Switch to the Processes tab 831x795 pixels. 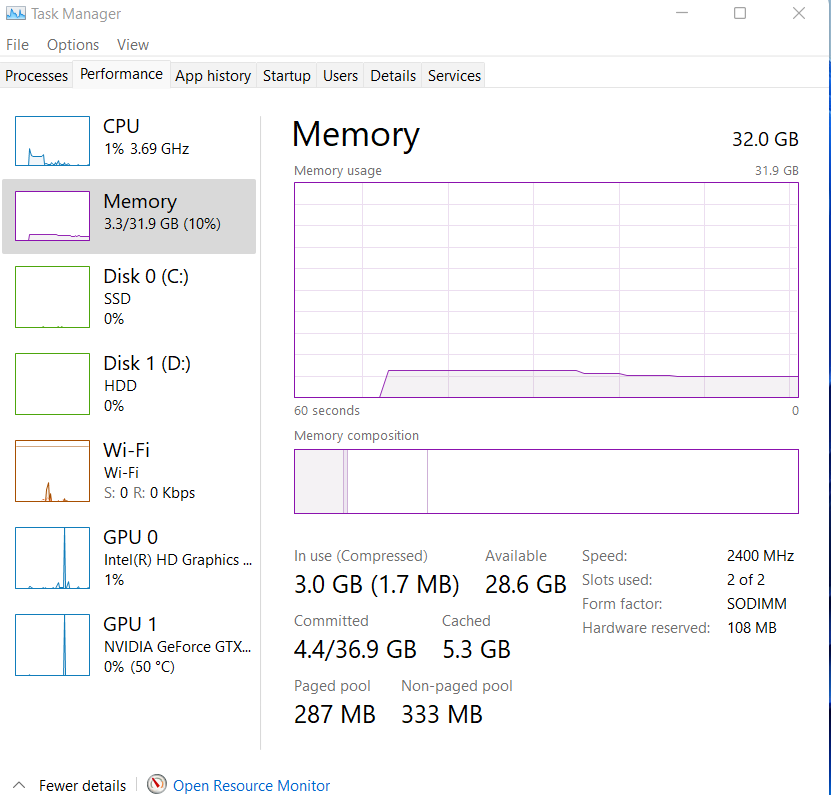pos(37,76)
